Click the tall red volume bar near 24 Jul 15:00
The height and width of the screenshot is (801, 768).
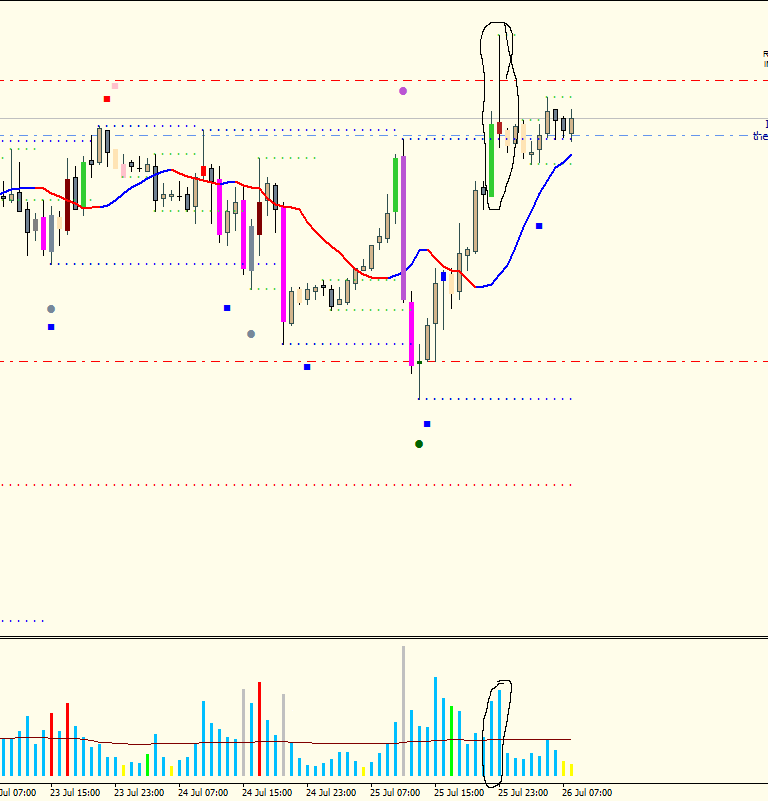pos(260,729)
